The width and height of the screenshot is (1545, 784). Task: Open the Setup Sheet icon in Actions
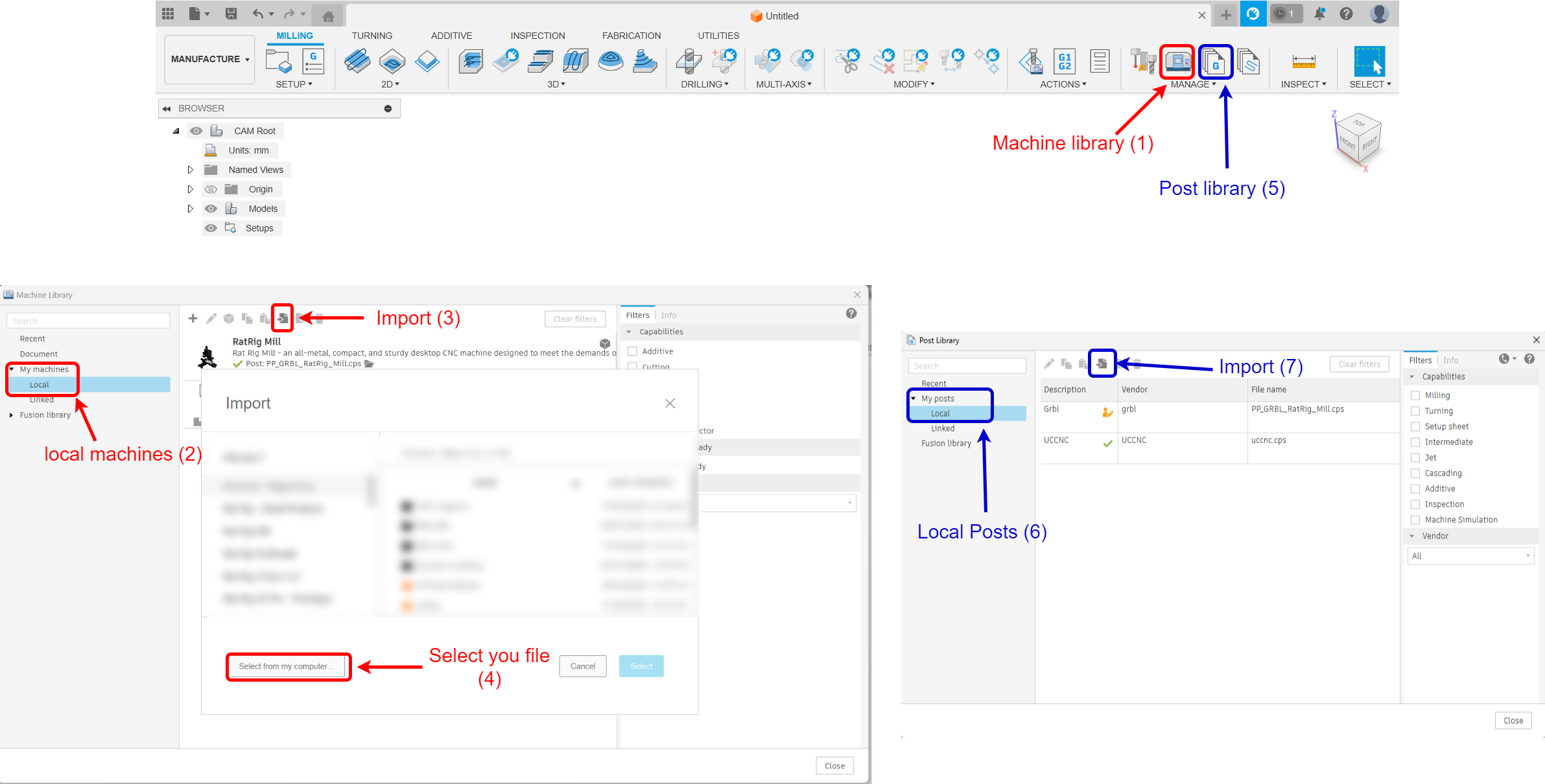[x=1100, y=62]
